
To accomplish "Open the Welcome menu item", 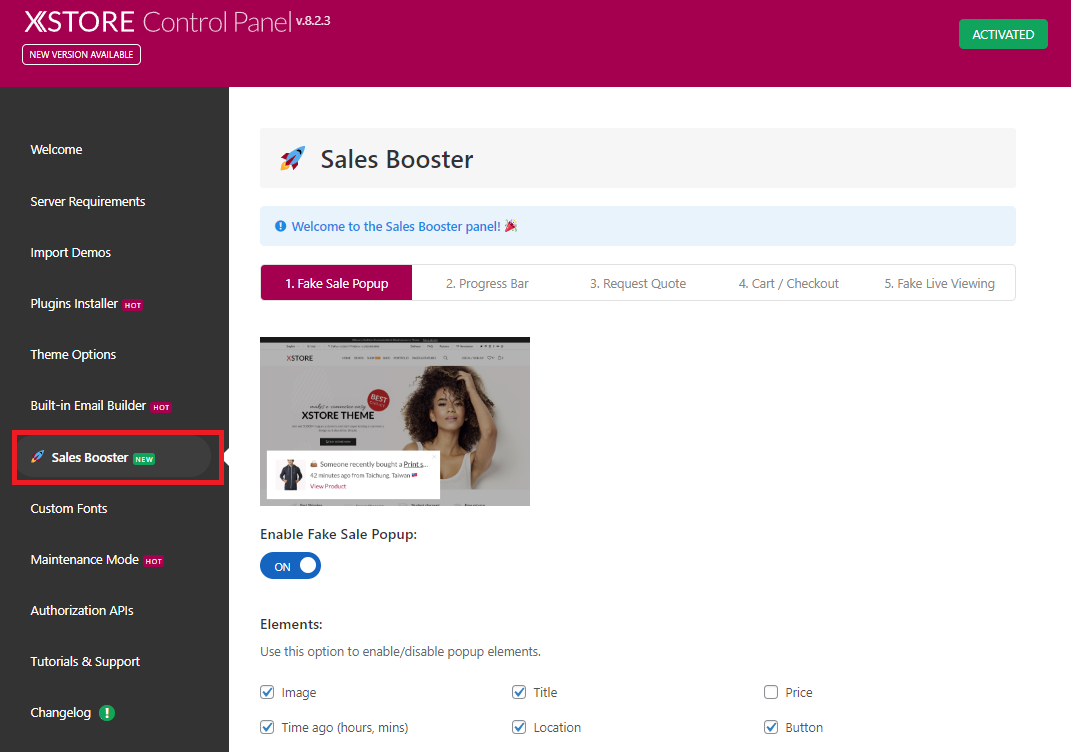I will coord(56,150).
